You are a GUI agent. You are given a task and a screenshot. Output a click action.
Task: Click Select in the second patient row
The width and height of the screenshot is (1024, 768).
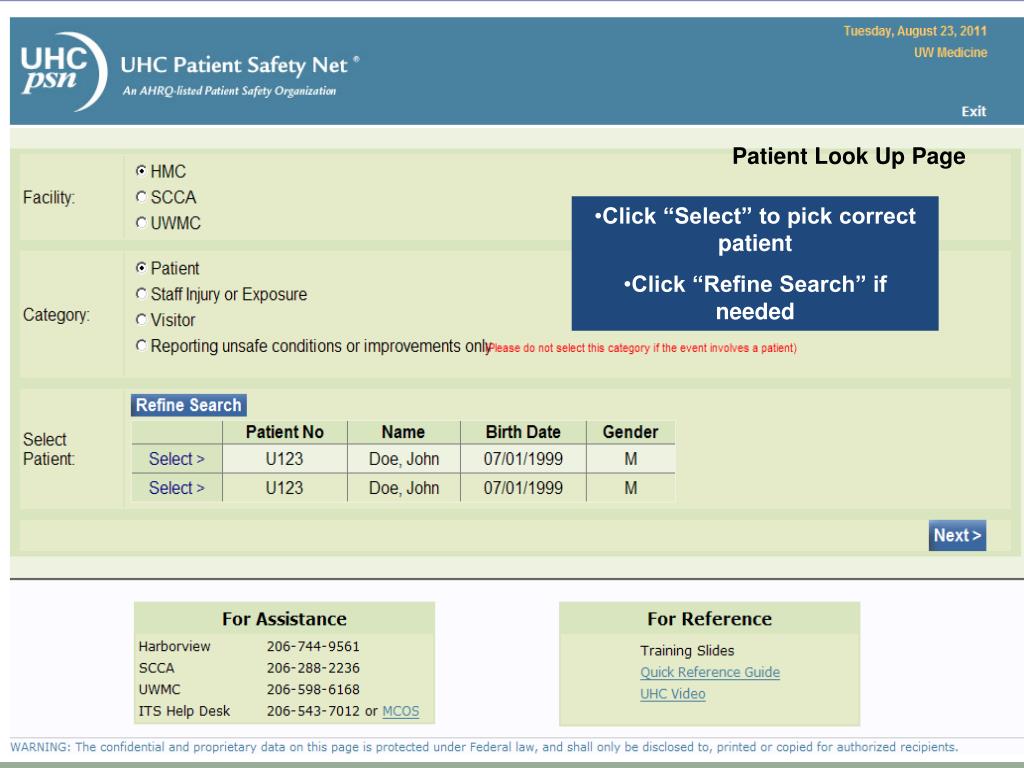click(x=176, y=488)
